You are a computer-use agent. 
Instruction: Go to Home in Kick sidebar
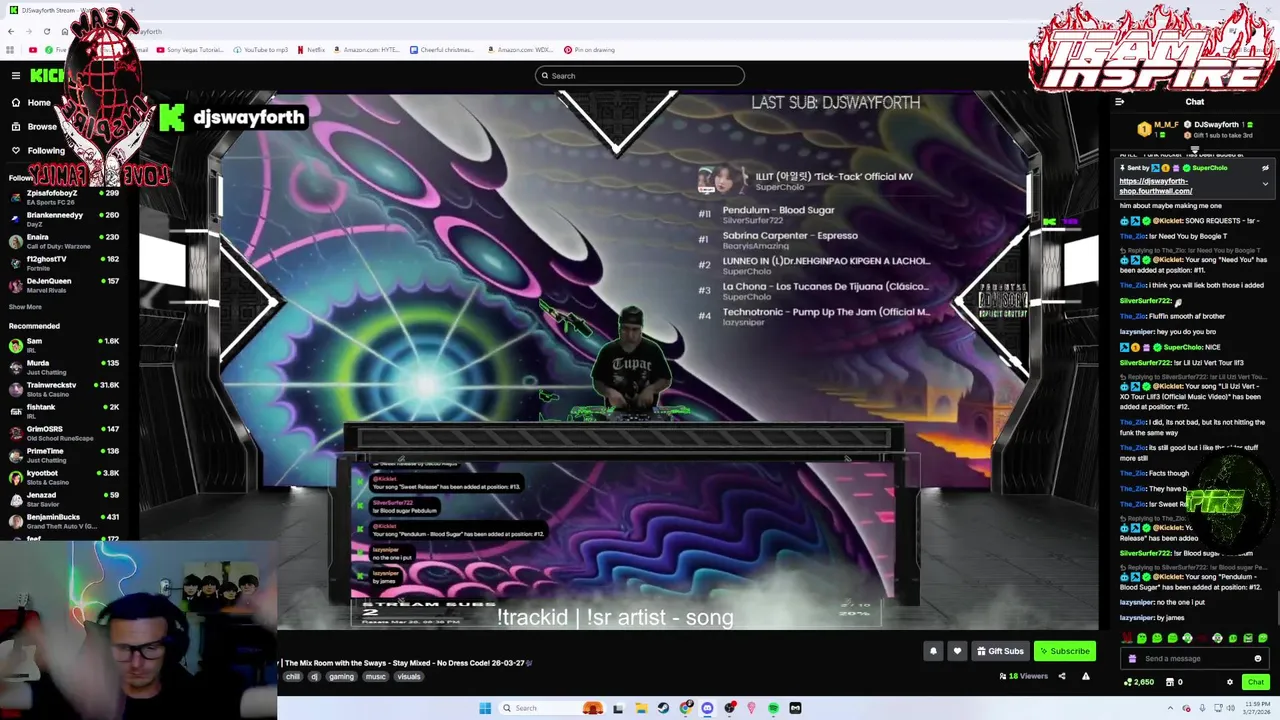coord(31,102)
